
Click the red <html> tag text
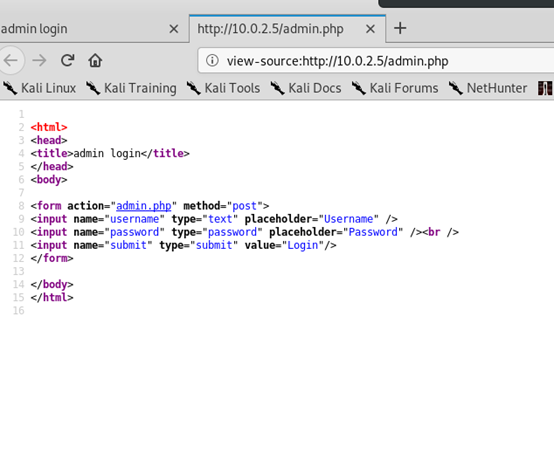click(x=49, y=127)
